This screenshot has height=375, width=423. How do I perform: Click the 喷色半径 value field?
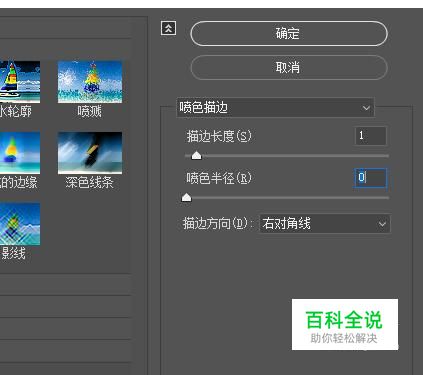(370, 178)
